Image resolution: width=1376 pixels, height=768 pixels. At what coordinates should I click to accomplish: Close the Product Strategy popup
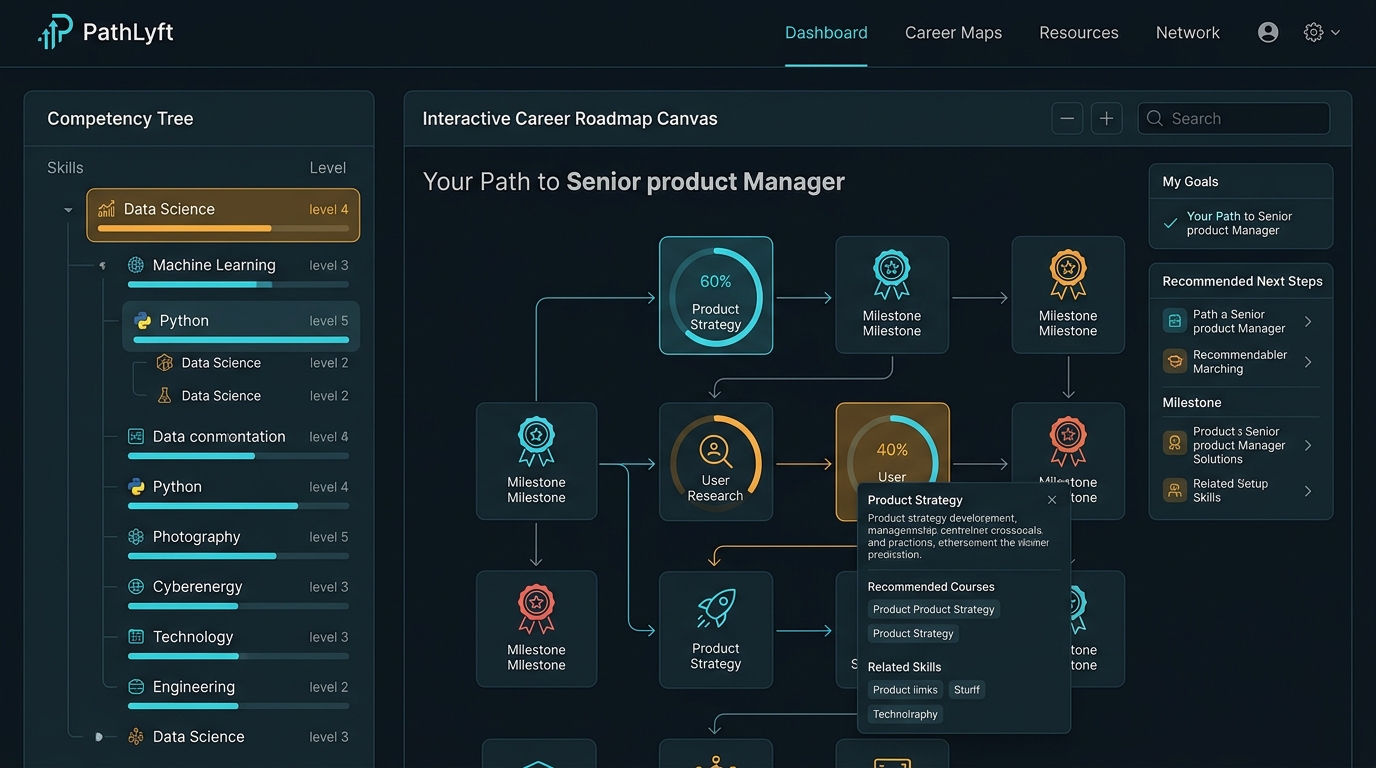[1052, 500]
